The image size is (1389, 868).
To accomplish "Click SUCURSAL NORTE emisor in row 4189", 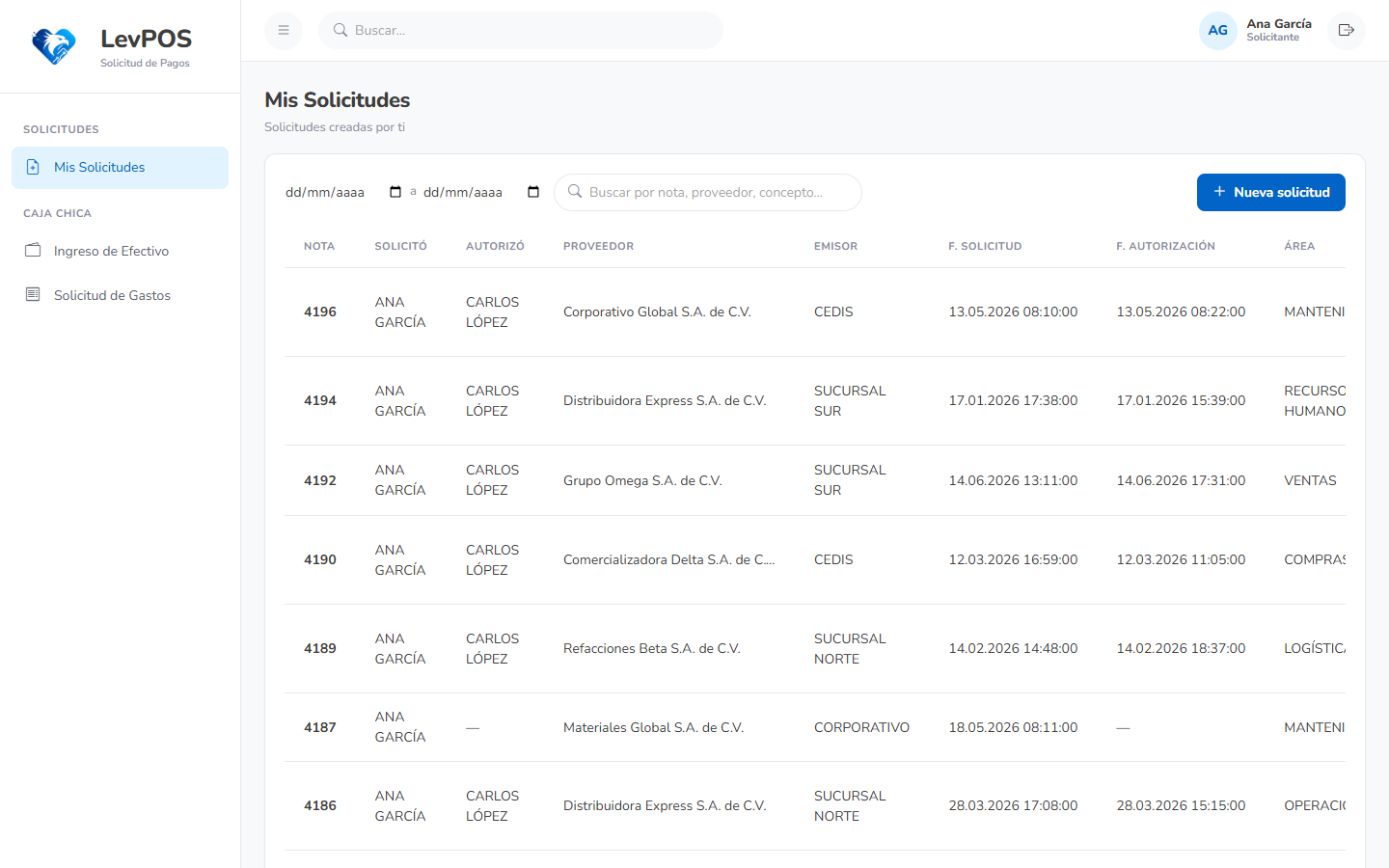I will [850, 648].
